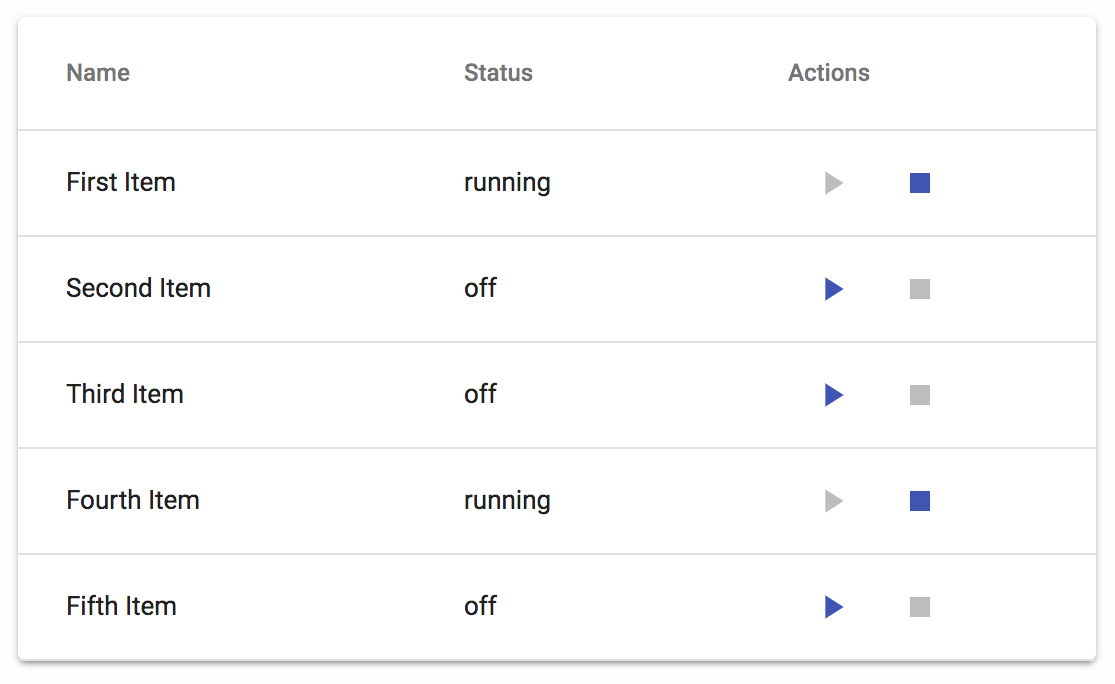The height and width of the screenshot is (684, 1115).
Task: Start the Fifth Item using play button
Action: (833, 607)
